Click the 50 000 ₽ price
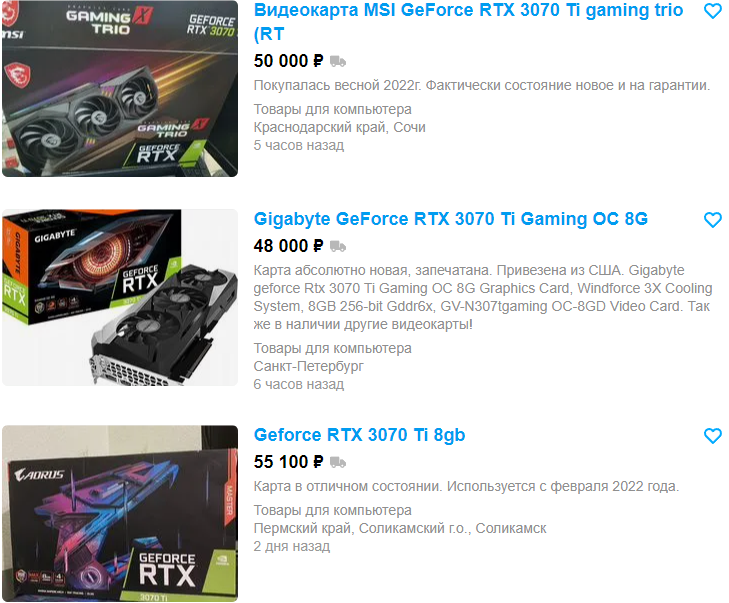The width and height of the screenshot is (729, 603). (x=288, y=61)
